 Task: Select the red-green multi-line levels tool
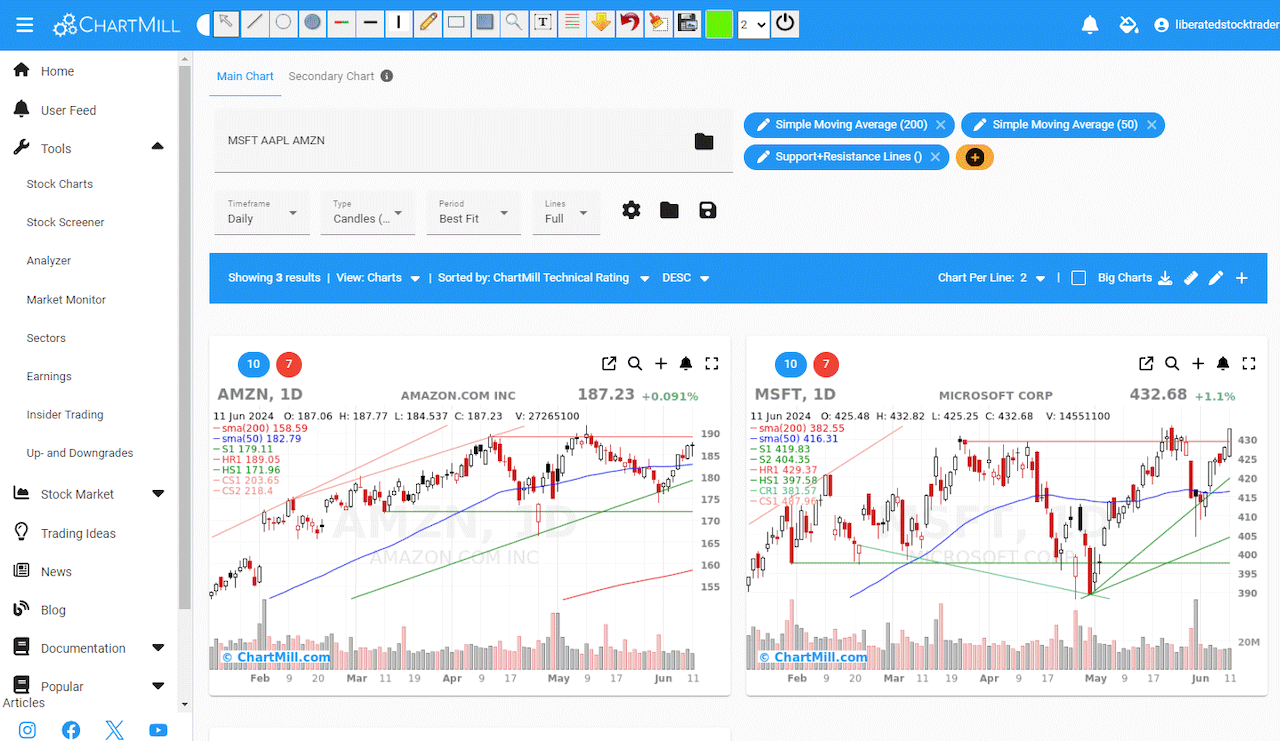pos(572,22)
